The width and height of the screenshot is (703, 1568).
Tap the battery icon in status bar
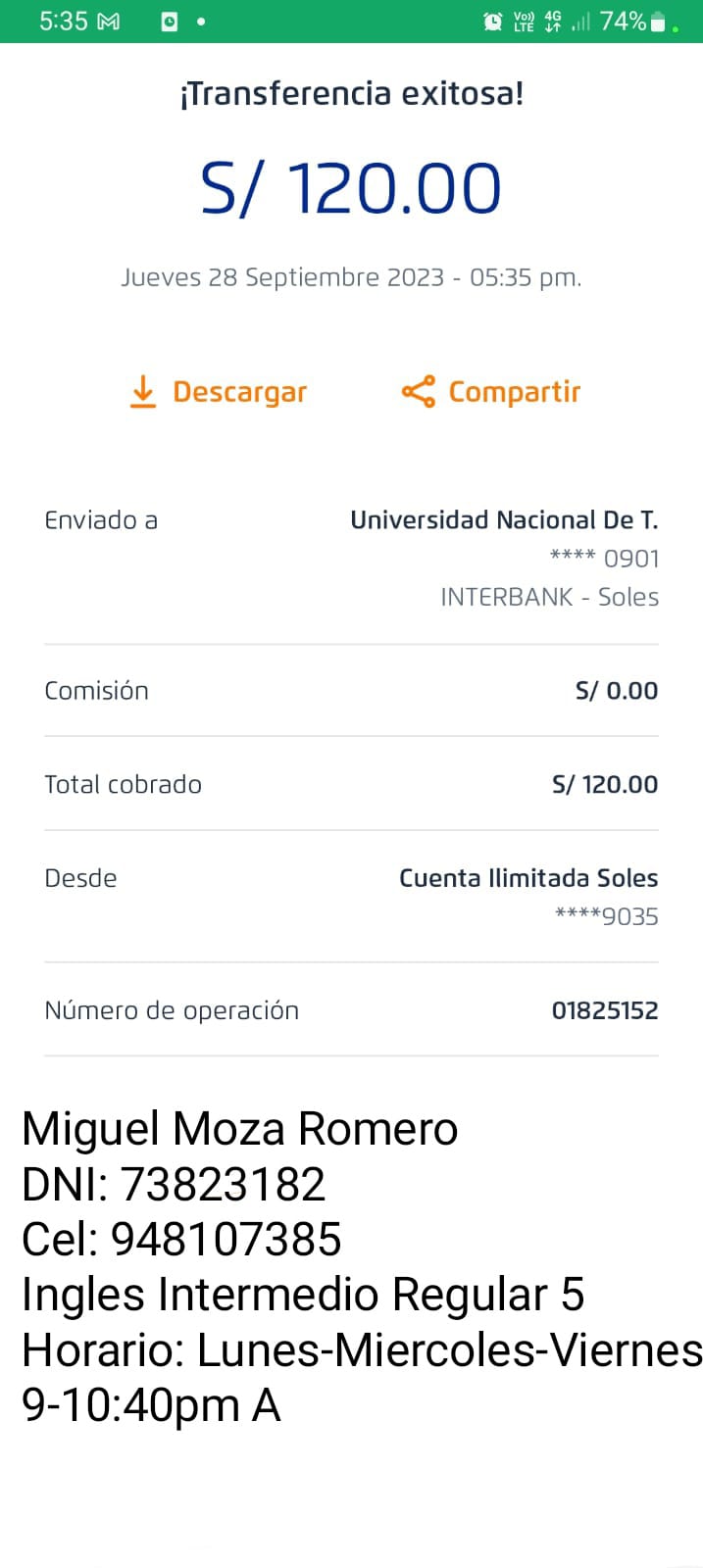658,22
